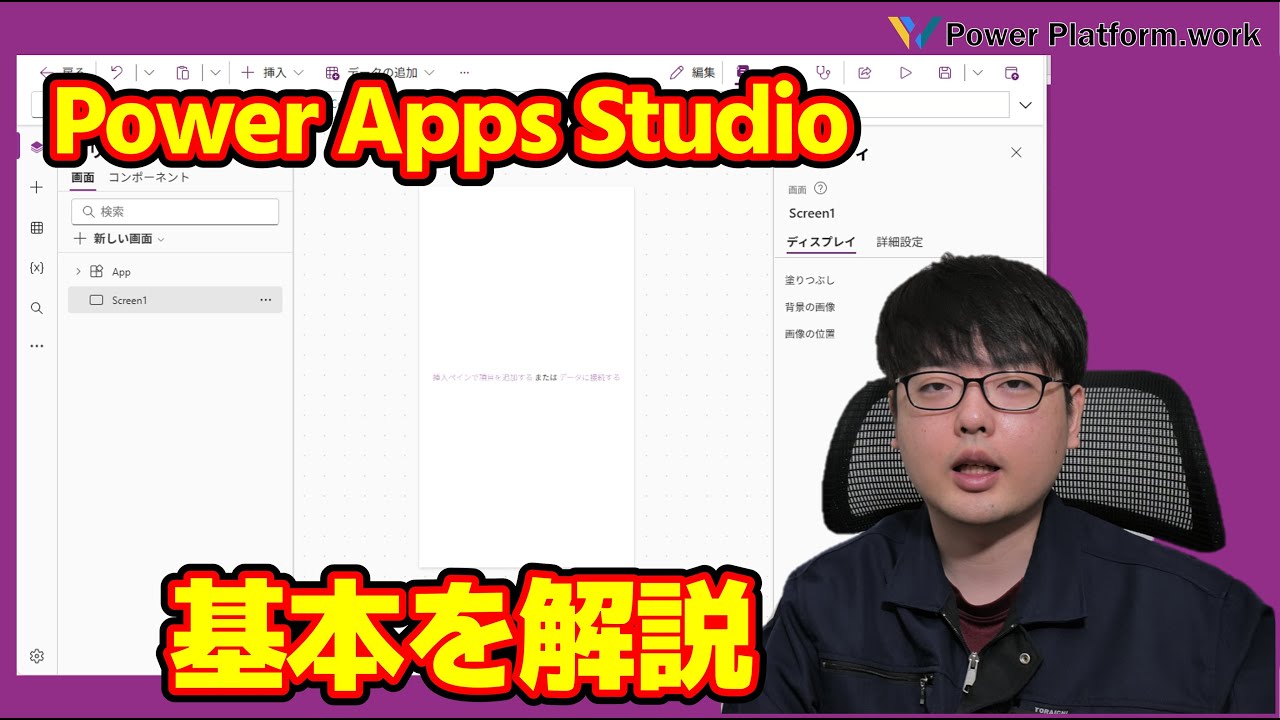Open the sidebar more options ellipsis
The height and width of the screenshot is (720, 1280).
coord(37,346)
